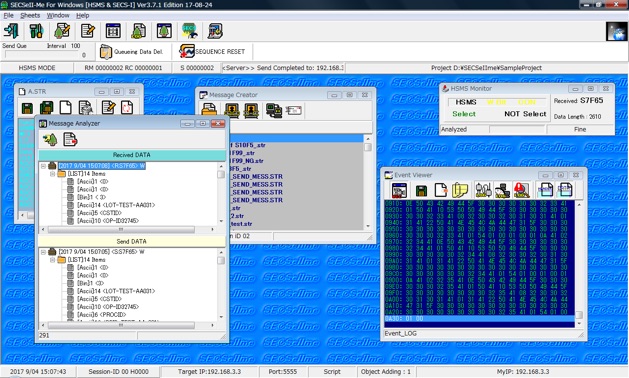Select test.str in Message Creator list

click(x=241, y=224)
